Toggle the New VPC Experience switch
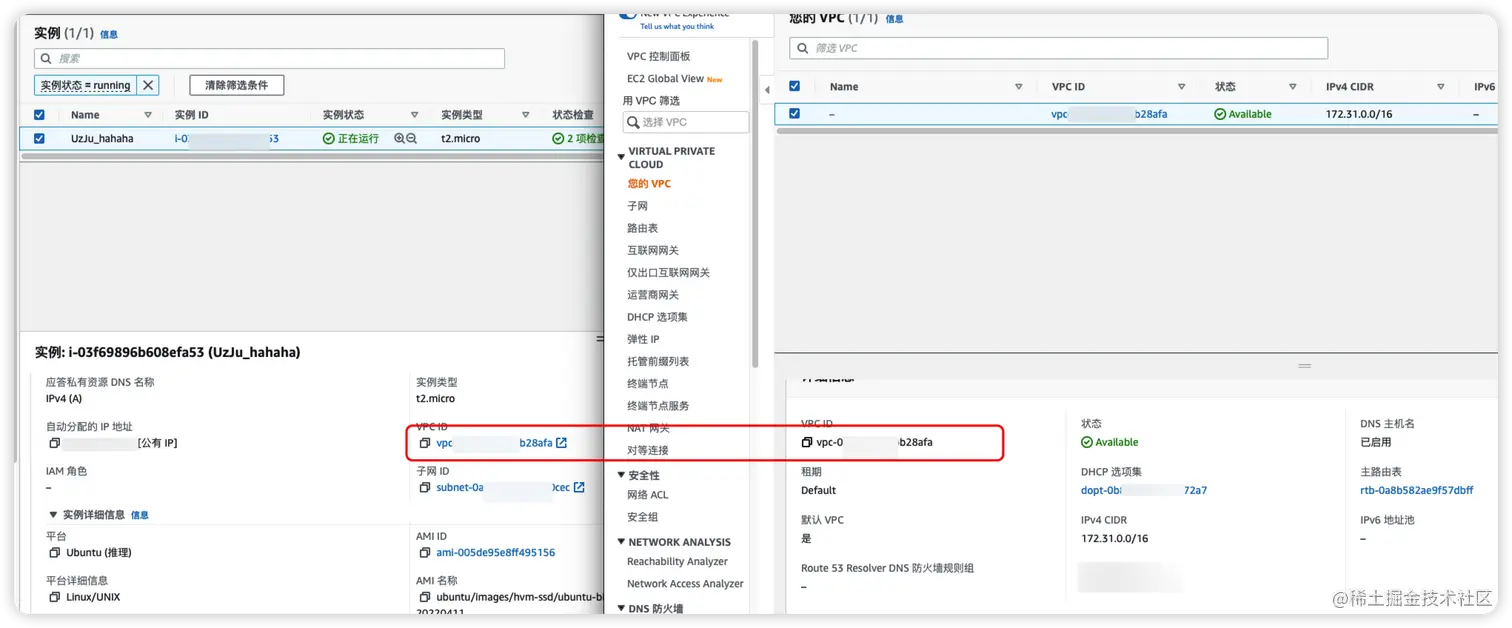Screen dimensions: 1512x628 tap(628, 15)
